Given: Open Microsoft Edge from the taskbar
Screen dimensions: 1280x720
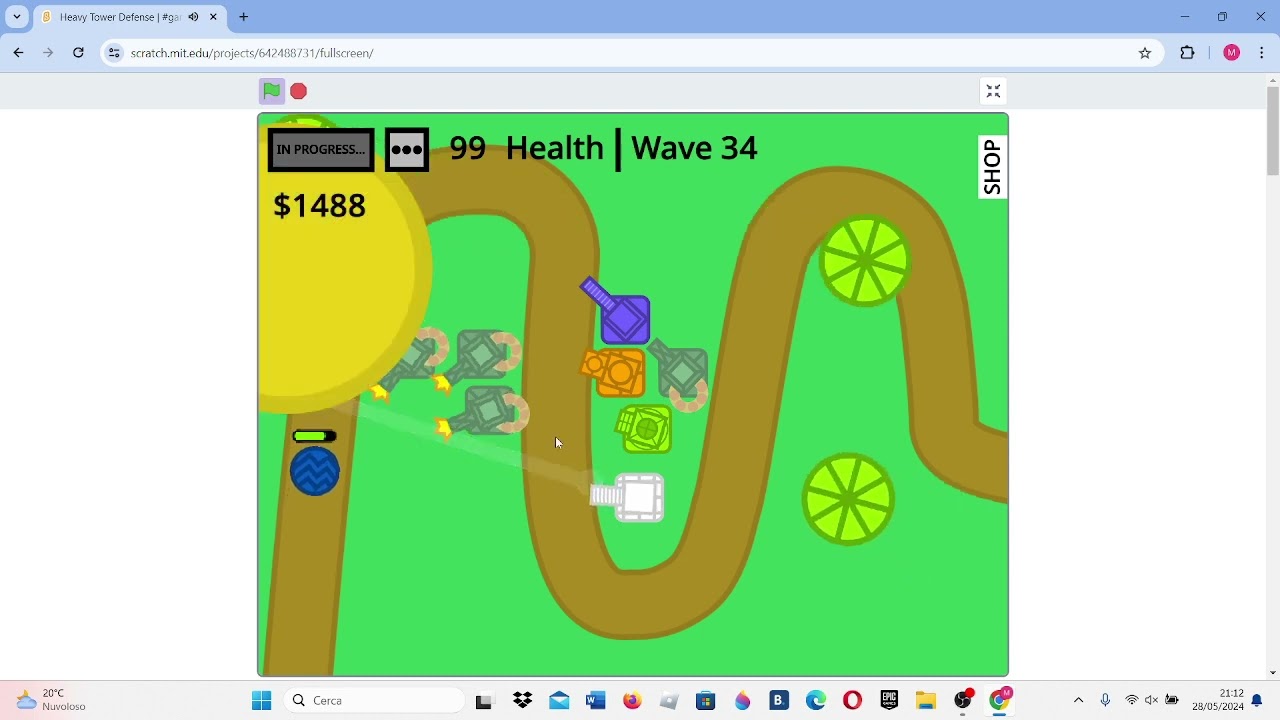Looking at the screenshot, I should 816,701.
